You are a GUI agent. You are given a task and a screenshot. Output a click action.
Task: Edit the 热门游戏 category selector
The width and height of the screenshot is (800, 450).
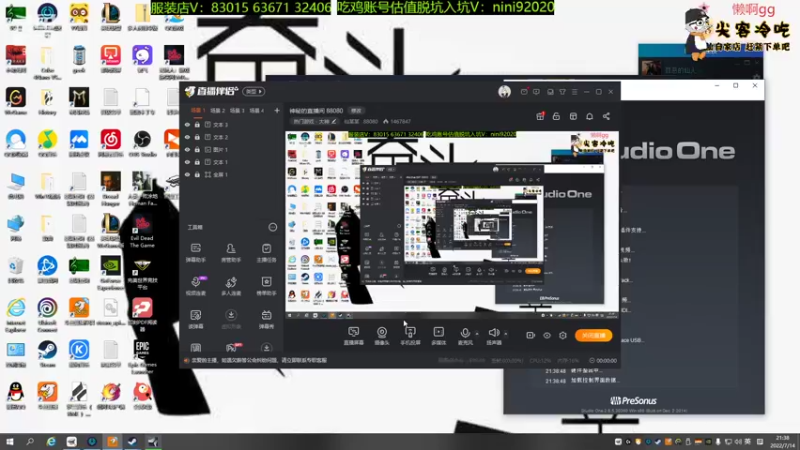[x=314, y=121]
